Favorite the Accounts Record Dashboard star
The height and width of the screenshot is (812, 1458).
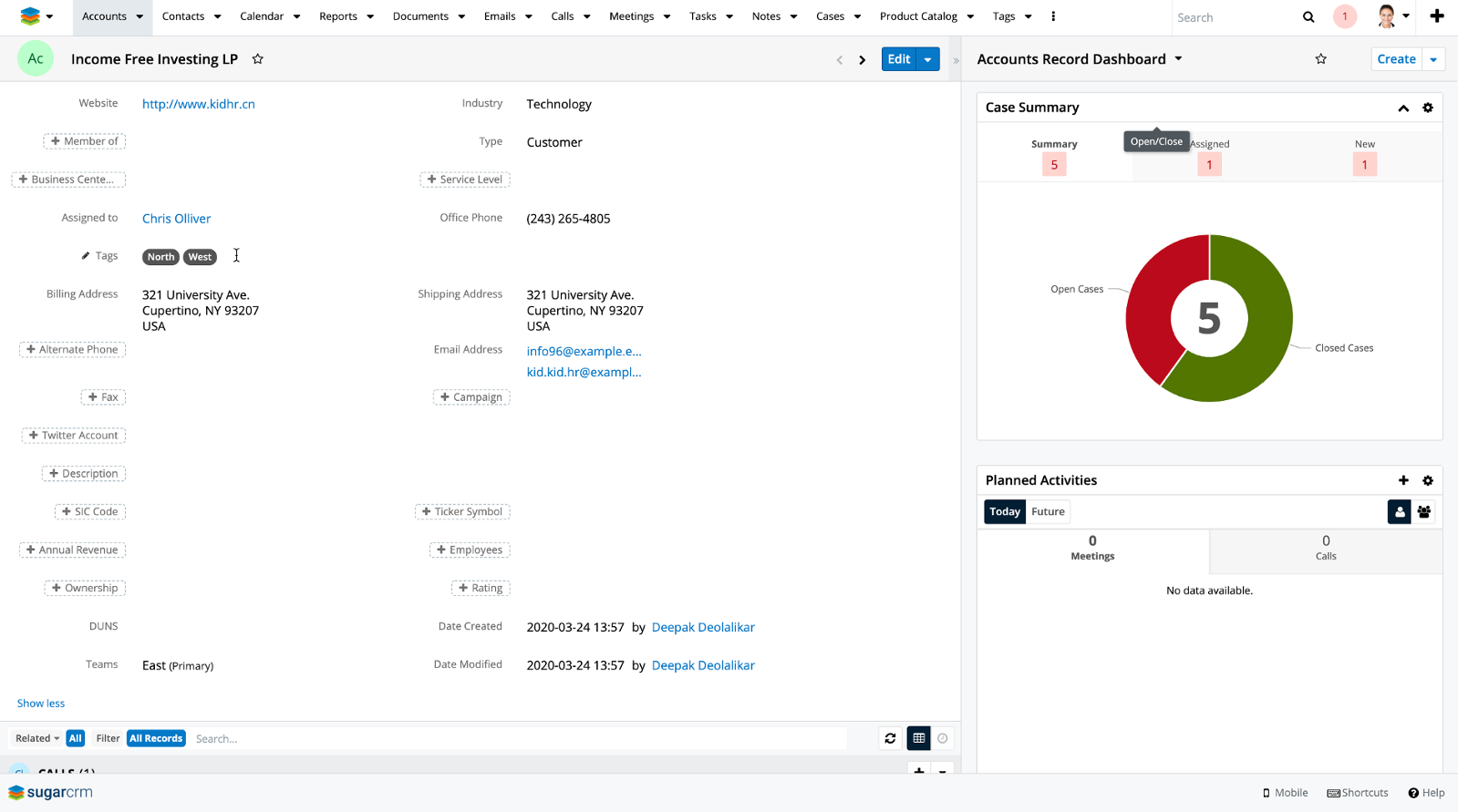point(1321,59)
